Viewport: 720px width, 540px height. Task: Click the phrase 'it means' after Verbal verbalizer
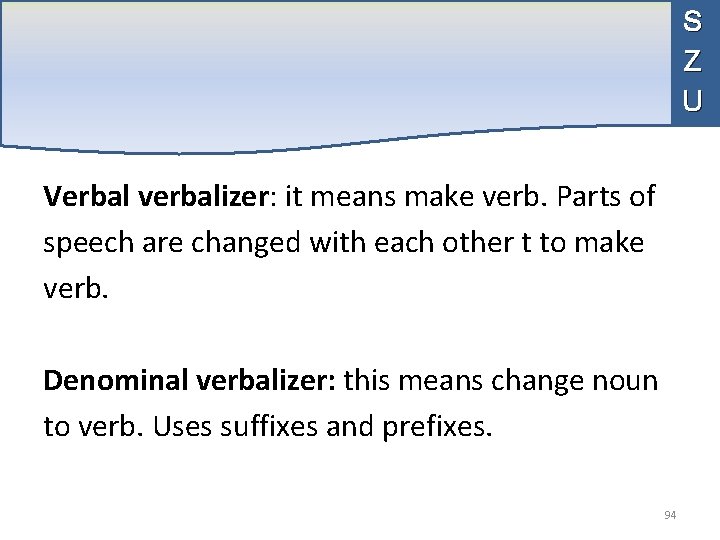340,197
